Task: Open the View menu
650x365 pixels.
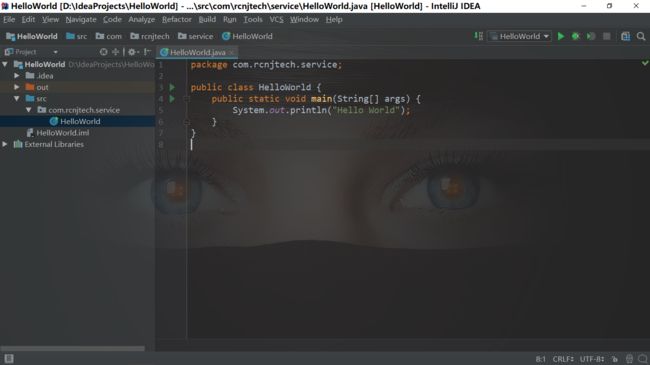Action: click(x=50, y=19)
